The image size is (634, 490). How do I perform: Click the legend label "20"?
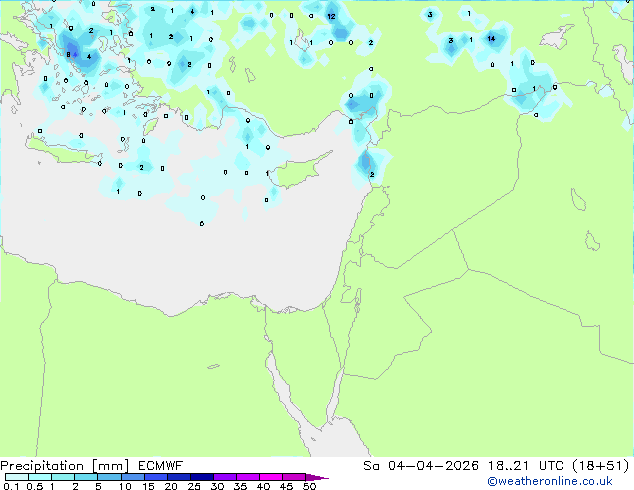171,486
